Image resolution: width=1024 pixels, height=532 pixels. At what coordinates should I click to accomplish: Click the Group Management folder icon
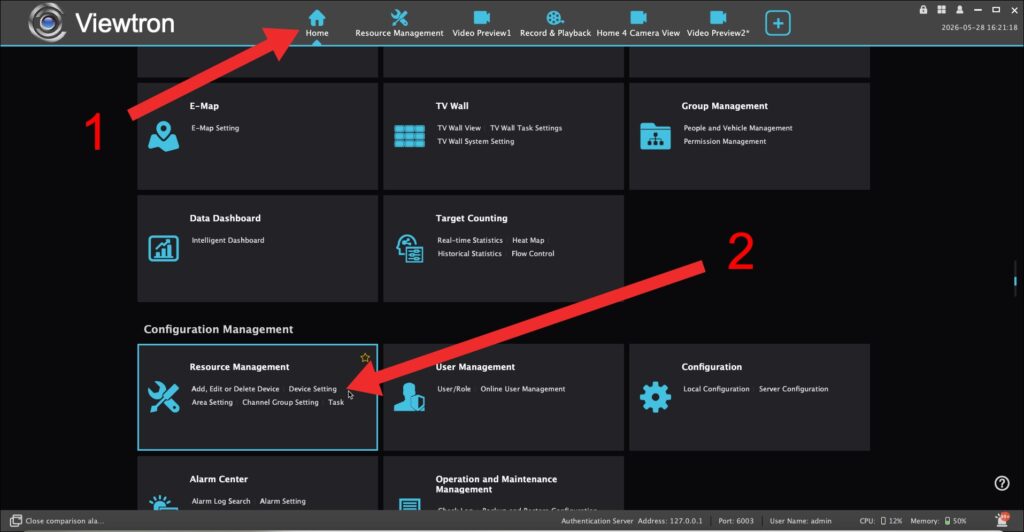click(x=655, y=136)
